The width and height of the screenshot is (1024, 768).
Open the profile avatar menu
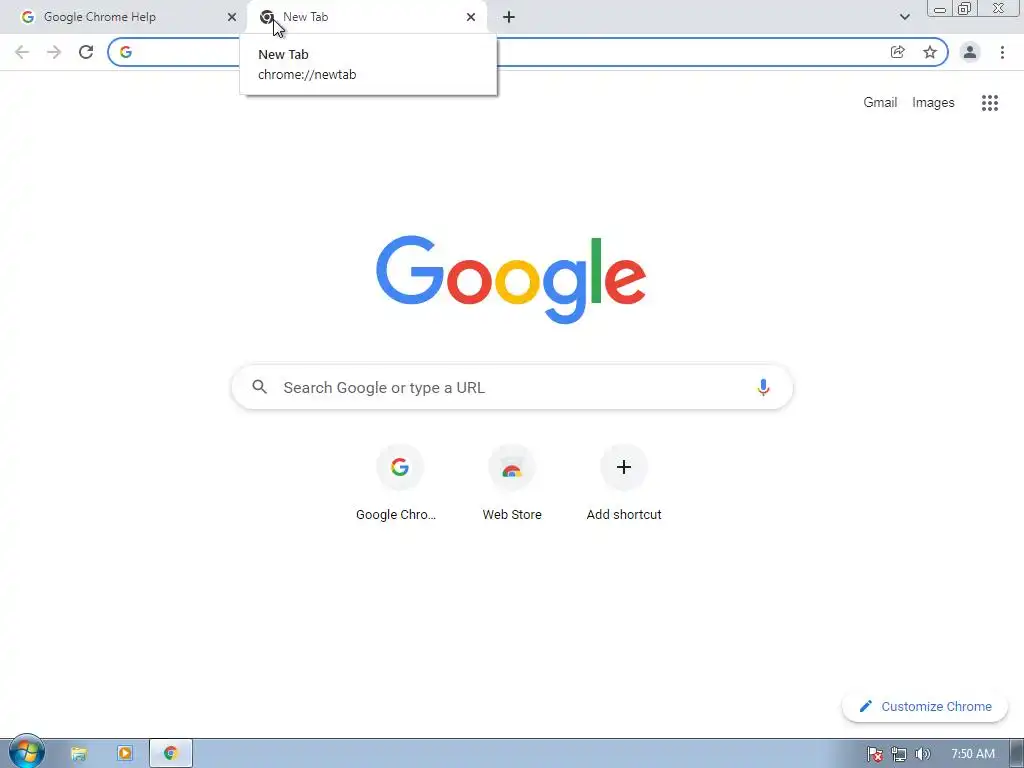[970, 52]
